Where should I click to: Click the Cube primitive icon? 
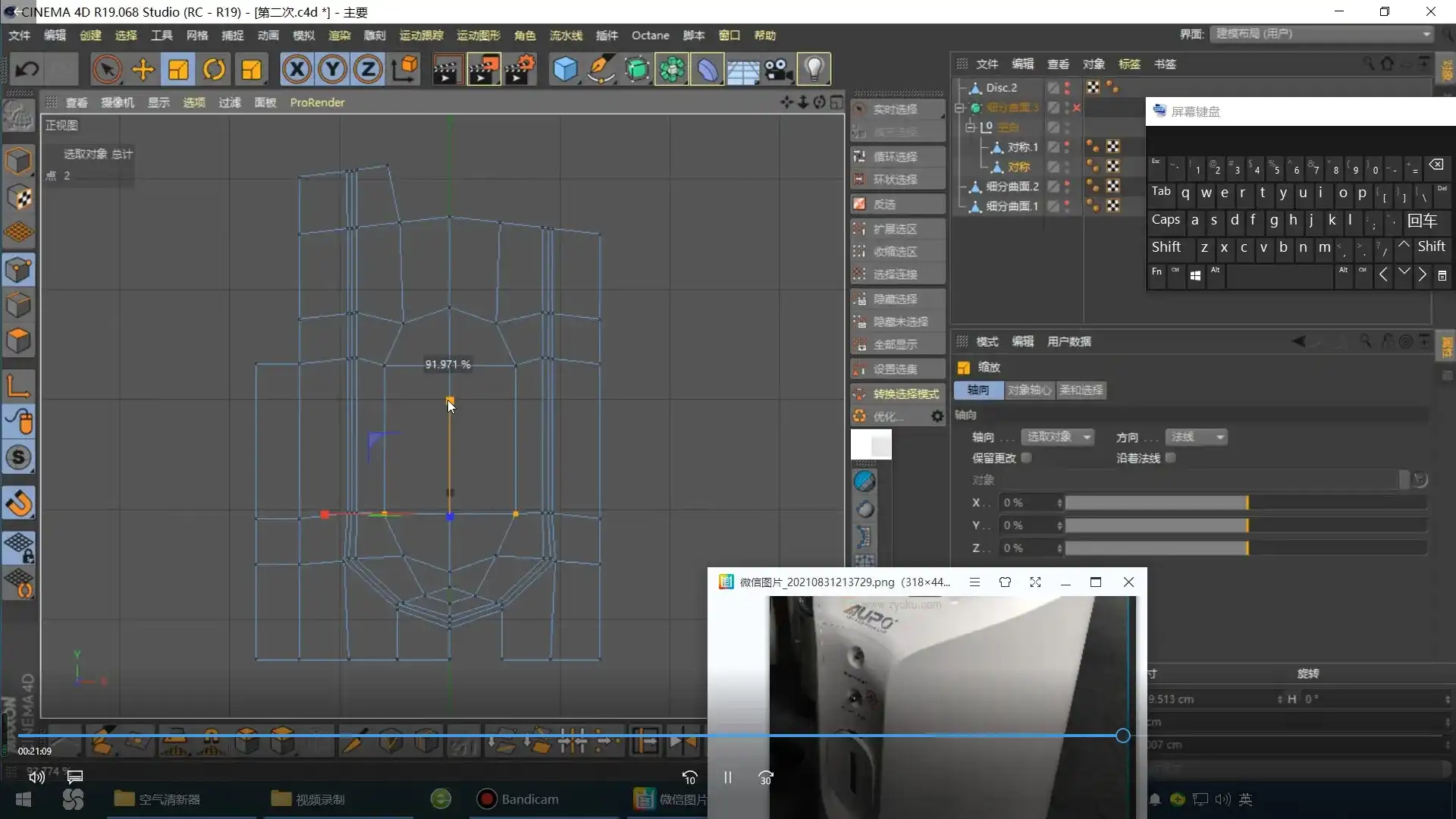point(564,70)
